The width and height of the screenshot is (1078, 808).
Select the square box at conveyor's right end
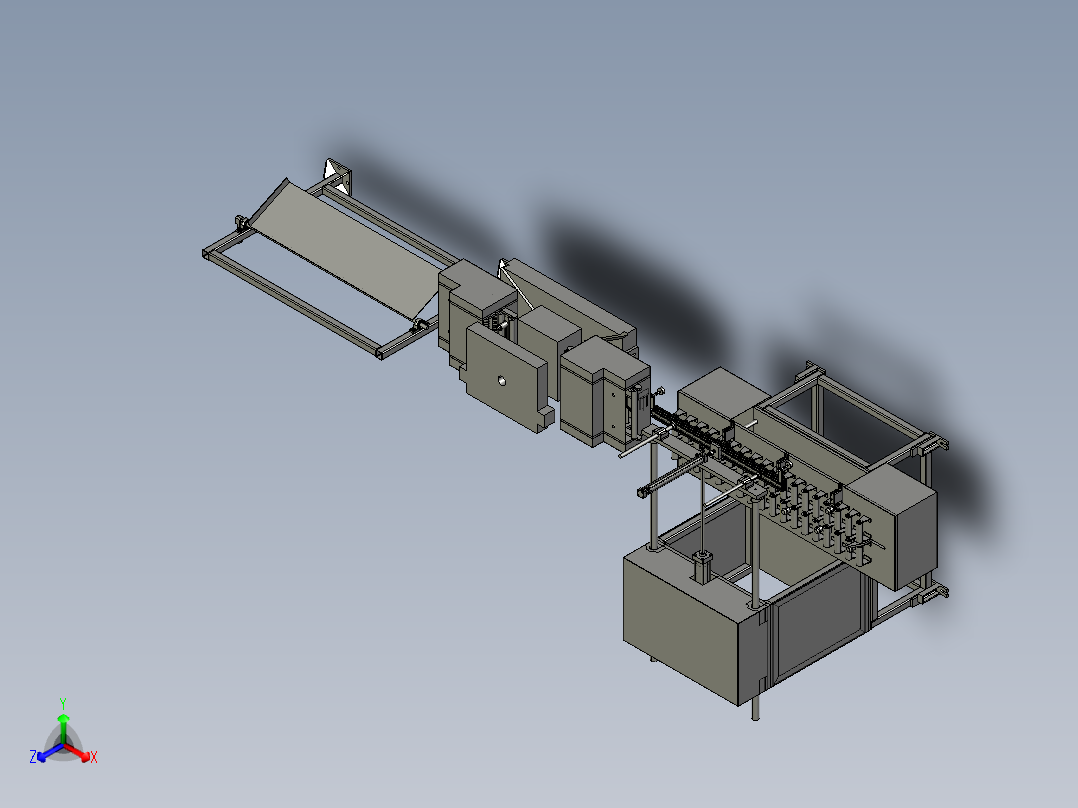pyautogui.click(x=892, y=526)
